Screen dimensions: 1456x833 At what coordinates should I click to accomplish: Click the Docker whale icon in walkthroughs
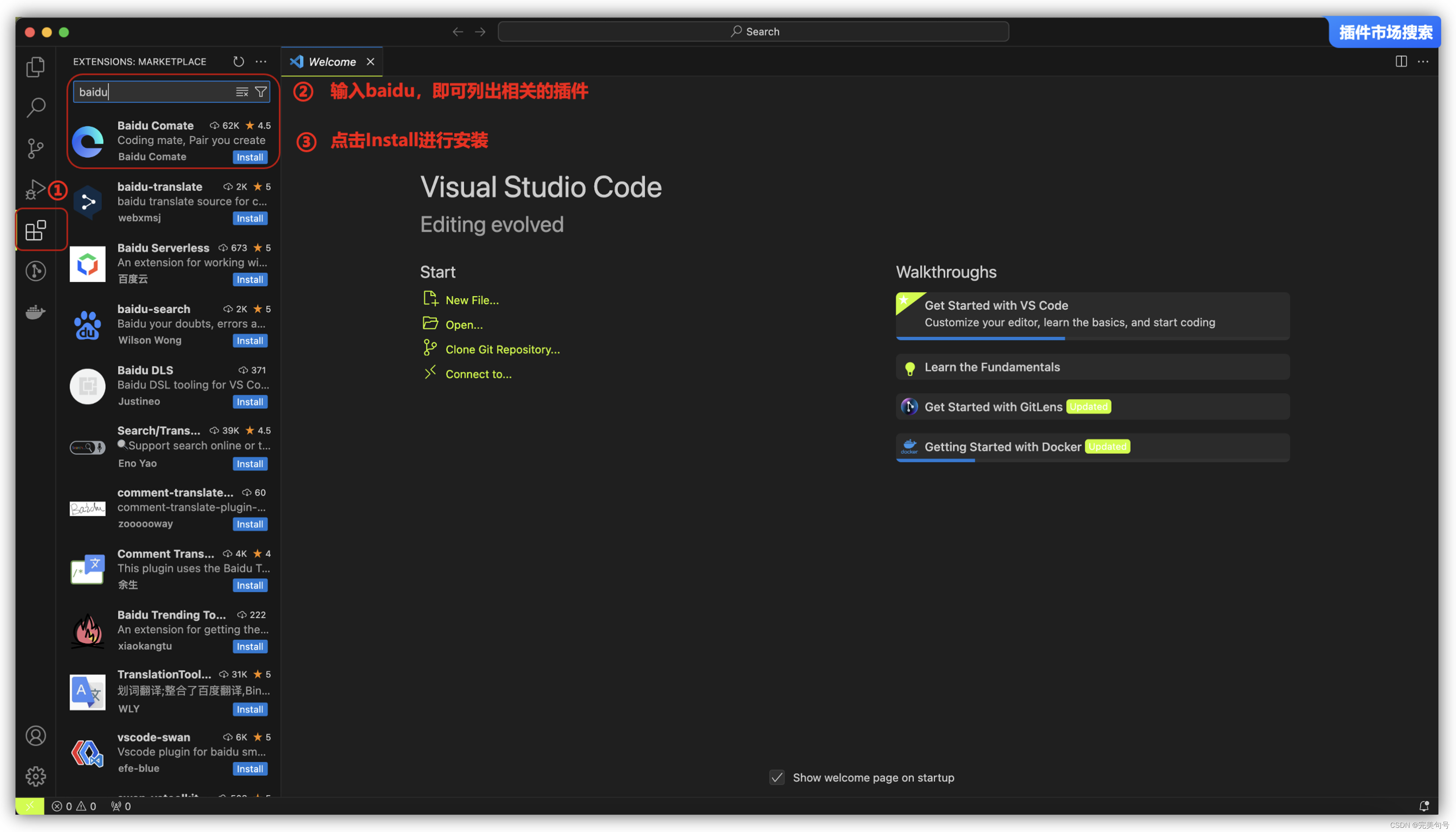tap(909, 447)
